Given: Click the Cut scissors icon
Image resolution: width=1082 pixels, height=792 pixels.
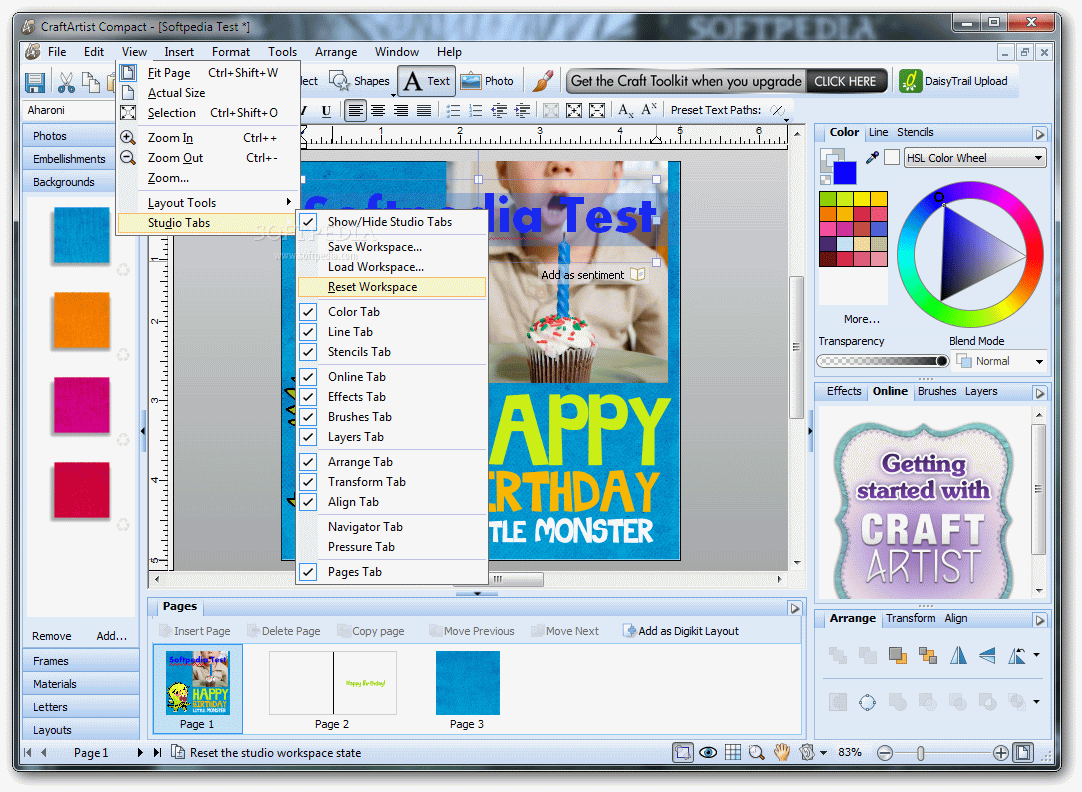Looking at the screenshot, I should pos(66,82).
